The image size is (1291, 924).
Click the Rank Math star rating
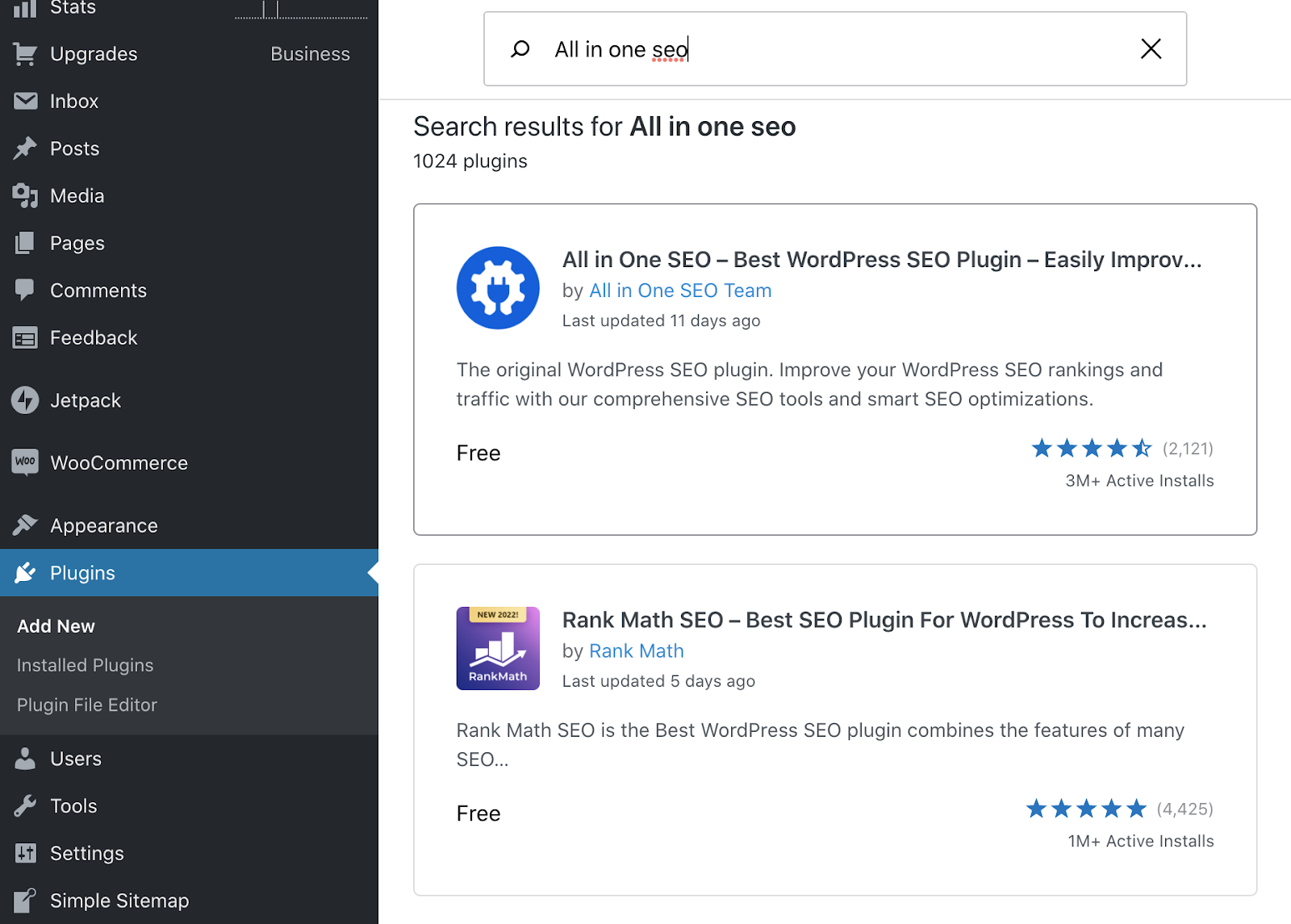tap(1085, 809)
